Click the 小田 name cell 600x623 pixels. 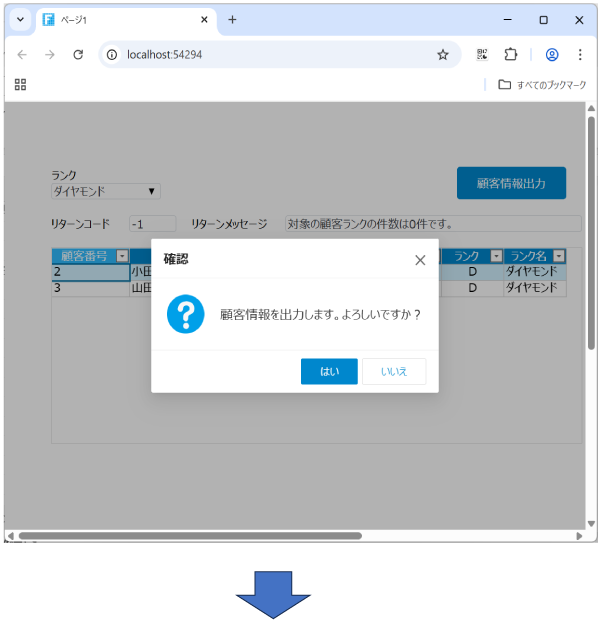[141, 272]
